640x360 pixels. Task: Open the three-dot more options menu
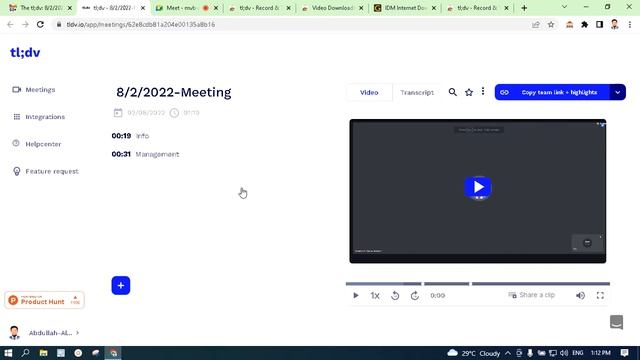(483, 91)
